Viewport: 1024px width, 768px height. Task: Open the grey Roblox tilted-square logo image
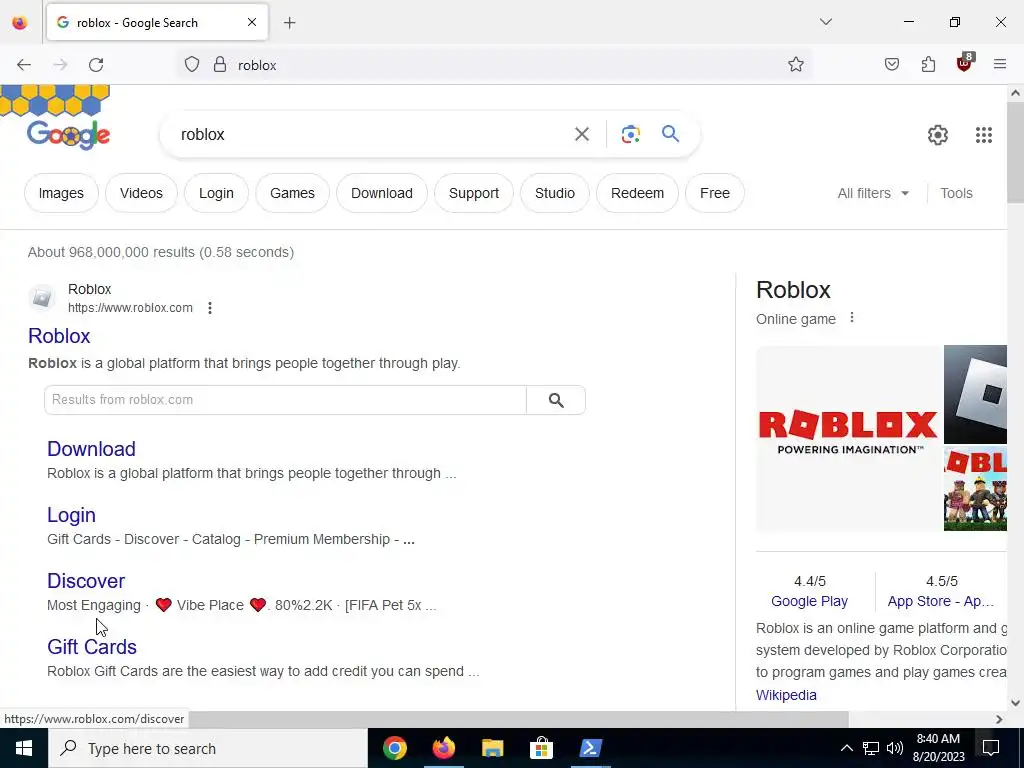975,394
